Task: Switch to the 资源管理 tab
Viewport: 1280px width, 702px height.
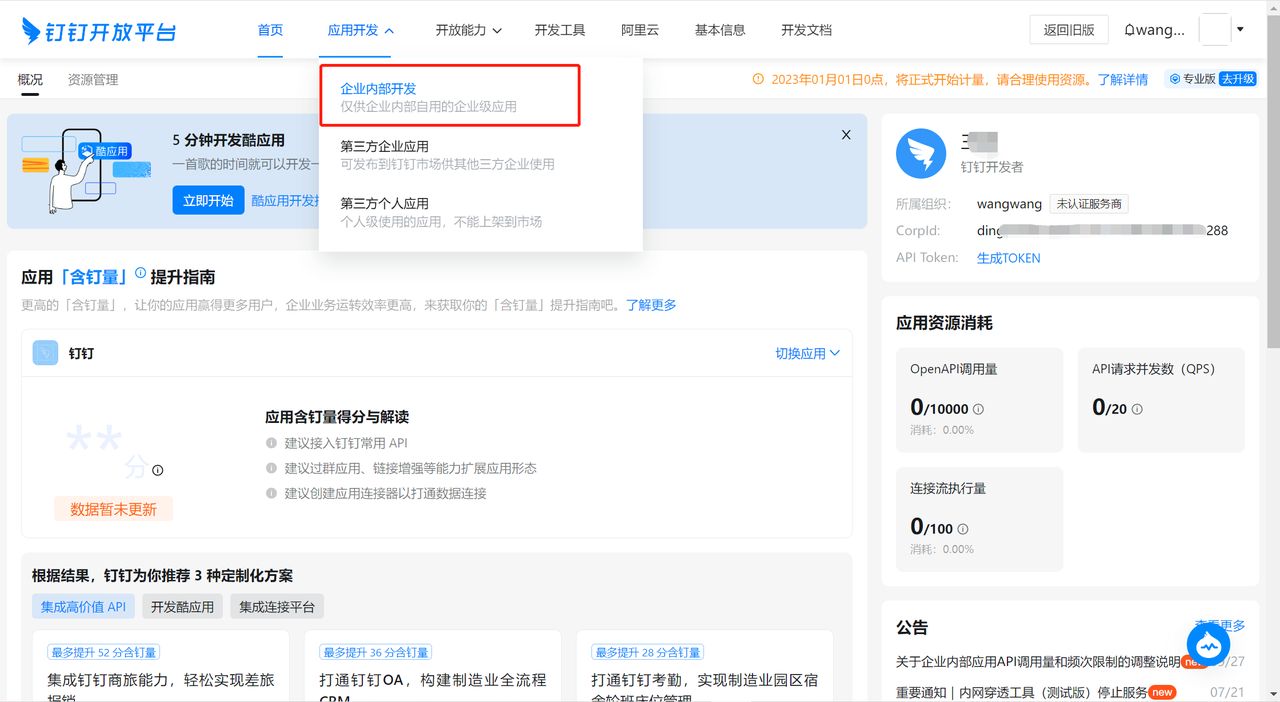Action: (93, 79)
